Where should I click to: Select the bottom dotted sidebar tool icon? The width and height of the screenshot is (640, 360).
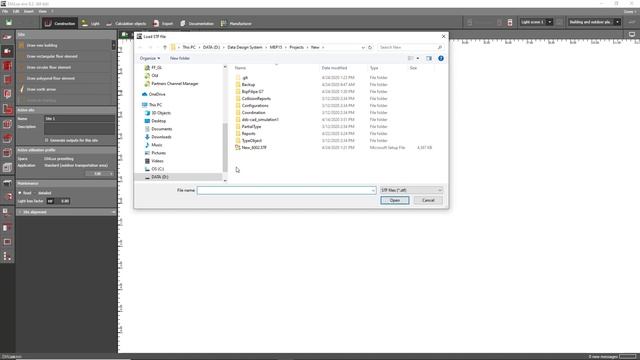[x=7, y=256]
